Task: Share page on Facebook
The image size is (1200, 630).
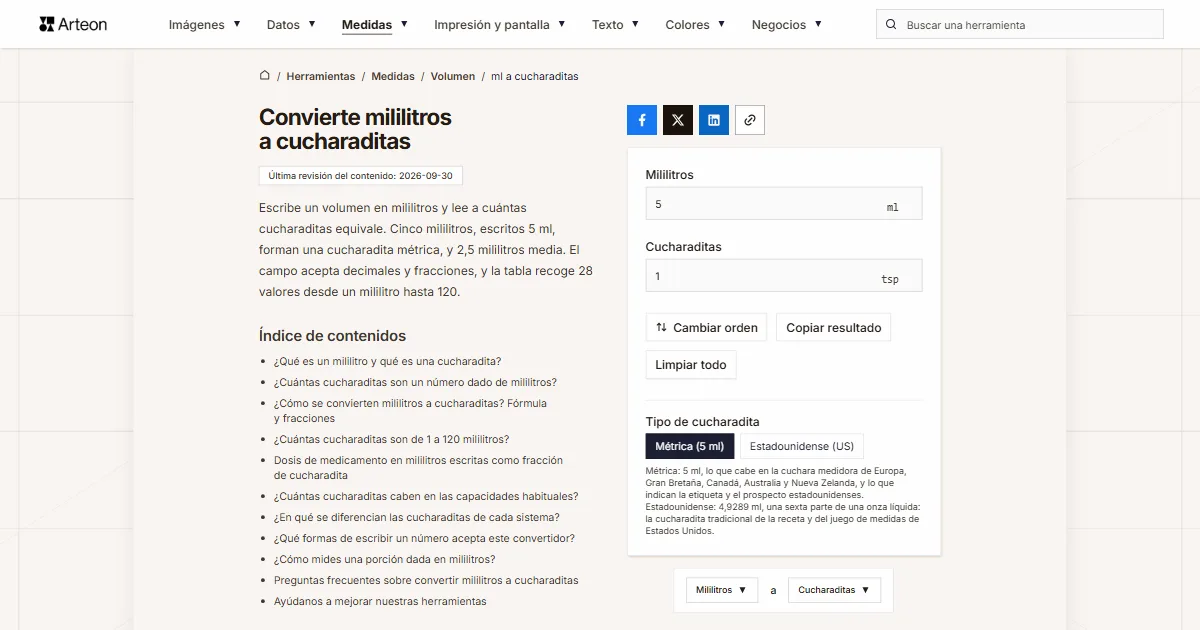Action: tap(642, 120)
